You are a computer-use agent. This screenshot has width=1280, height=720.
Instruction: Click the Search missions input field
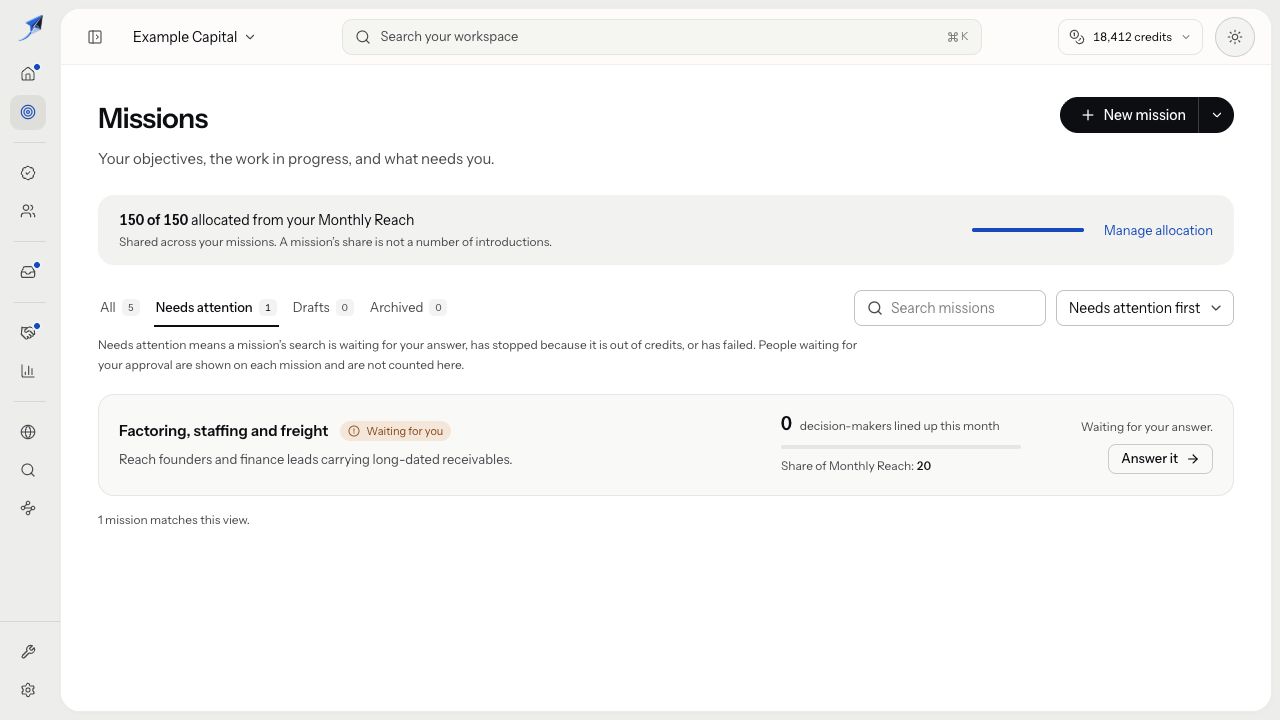[950, 308]
